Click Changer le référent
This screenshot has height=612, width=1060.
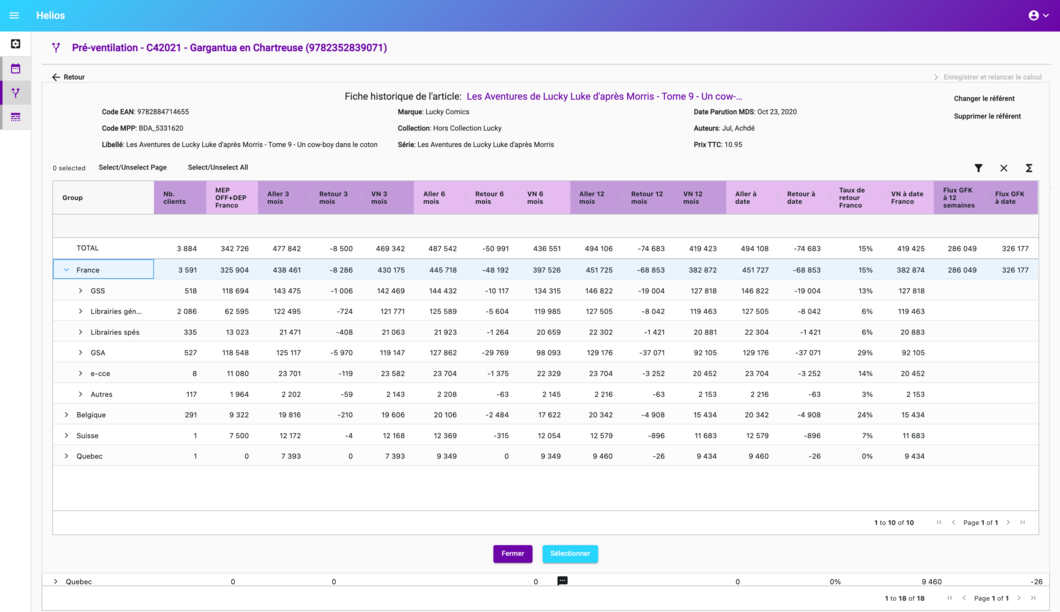tap(984, 99)
